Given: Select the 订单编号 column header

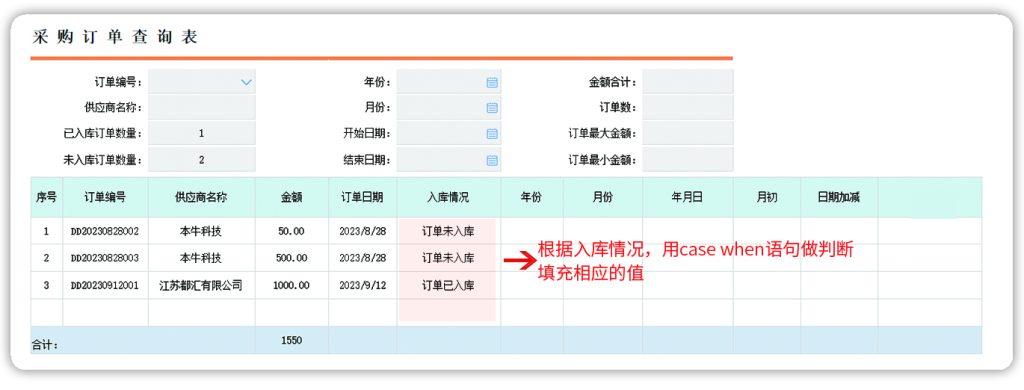Looking at the screenshot, I should coord(105,197).
